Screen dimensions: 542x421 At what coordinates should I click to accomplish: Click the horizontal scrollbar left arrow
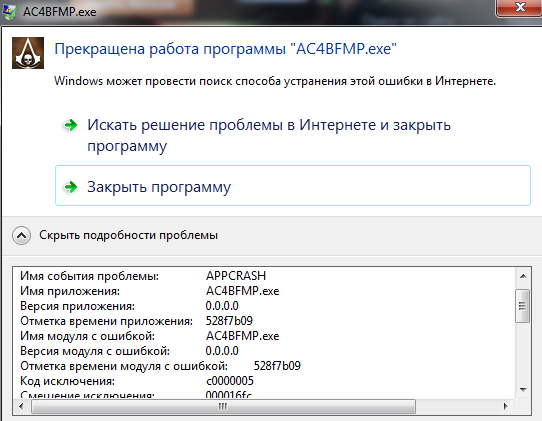(x=21, y=406)
